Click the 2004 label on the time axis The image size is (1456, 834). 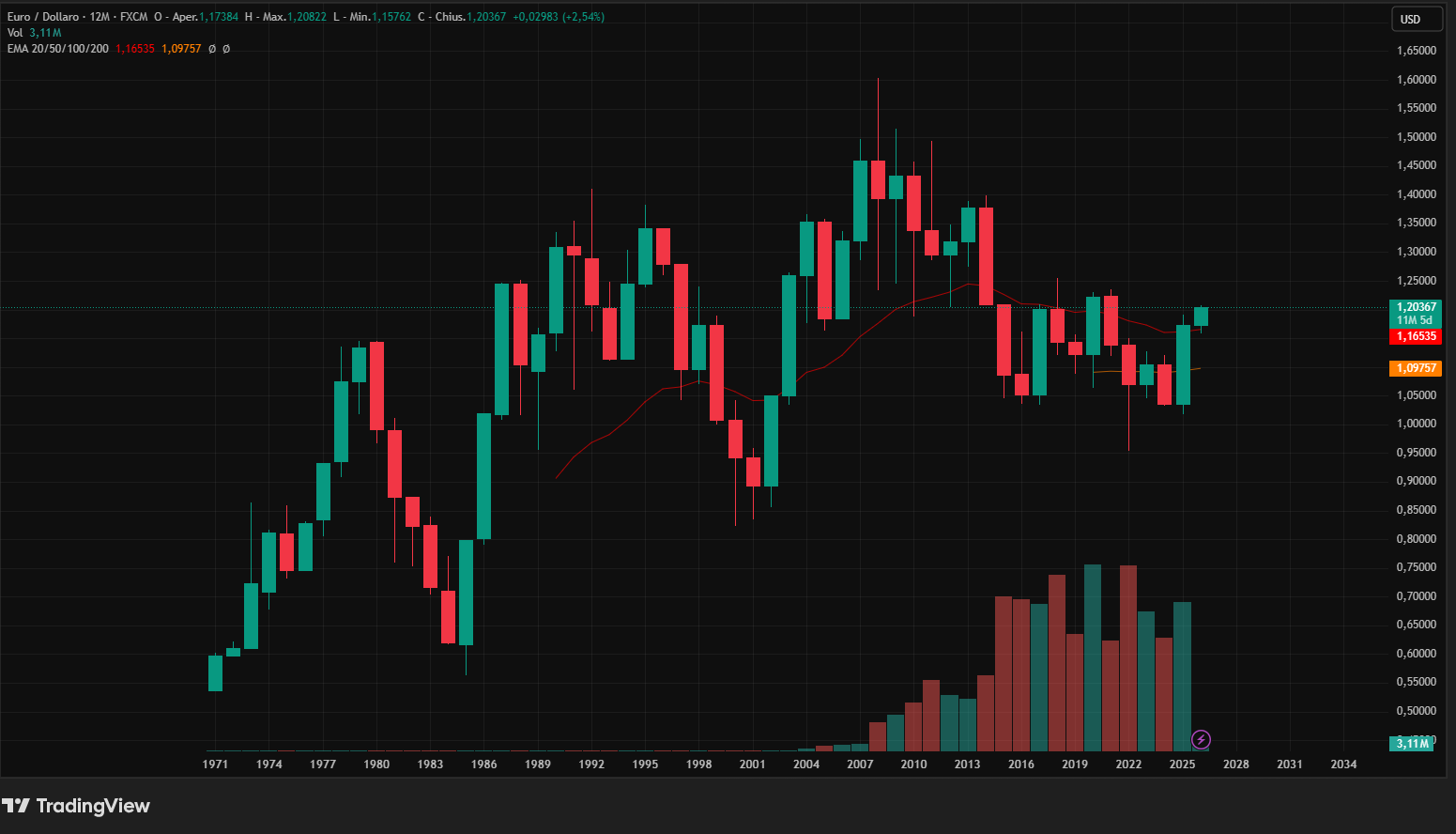(806, 764)
